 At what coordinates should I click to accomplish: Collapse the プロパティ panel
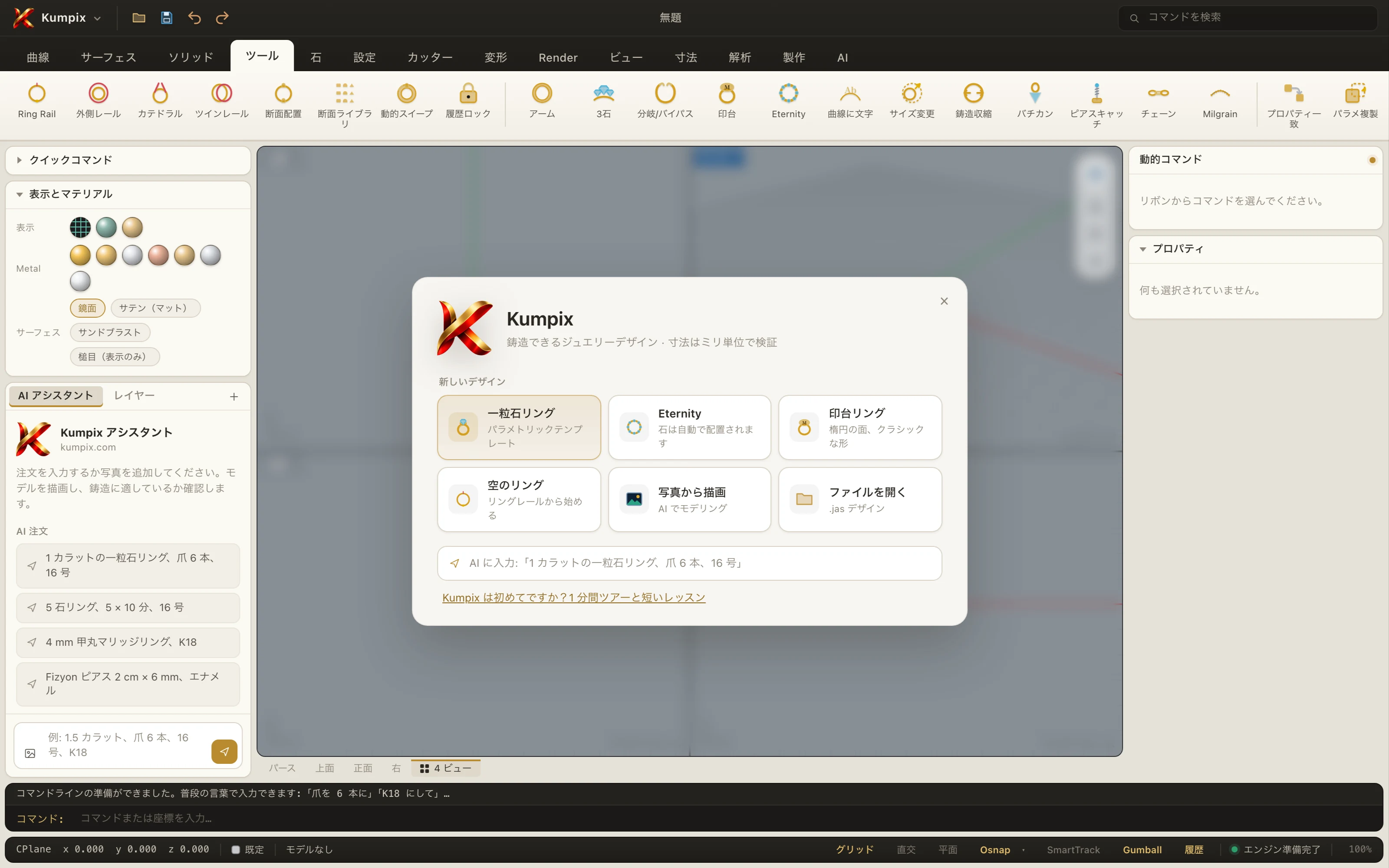[1255, 249]
